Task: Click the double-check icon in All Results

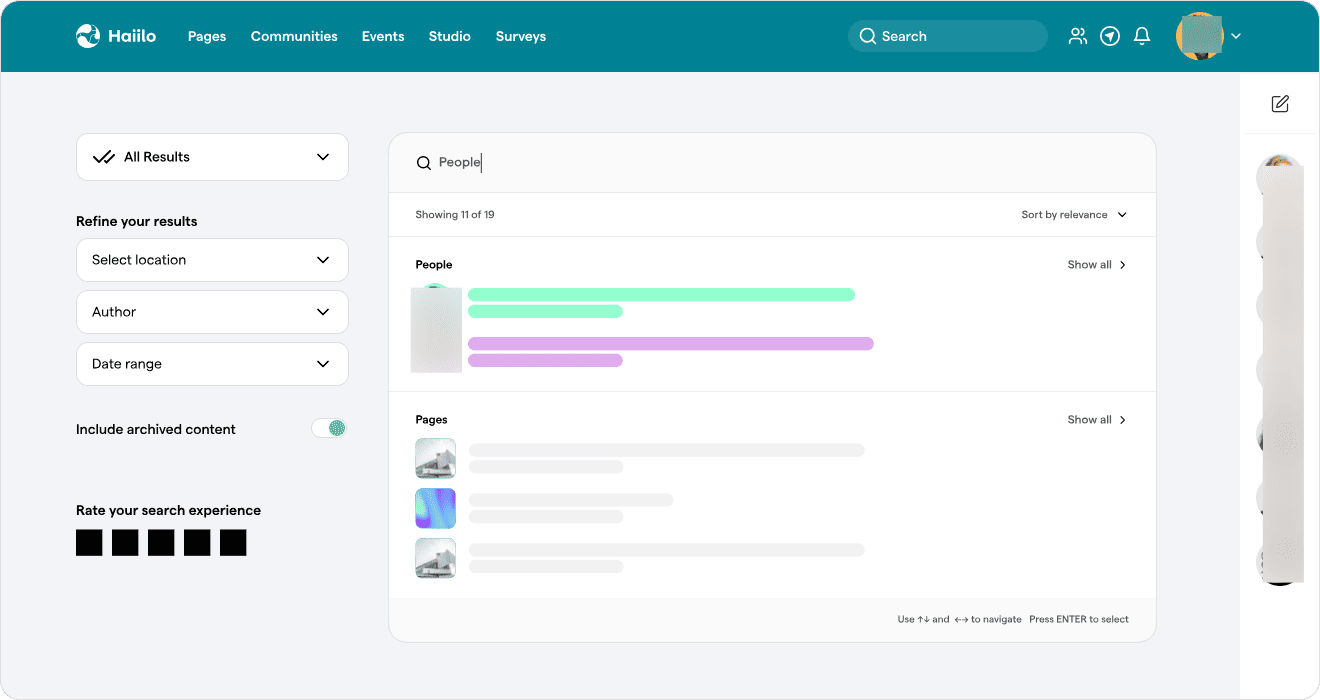Action: click(x=103, y=157)
